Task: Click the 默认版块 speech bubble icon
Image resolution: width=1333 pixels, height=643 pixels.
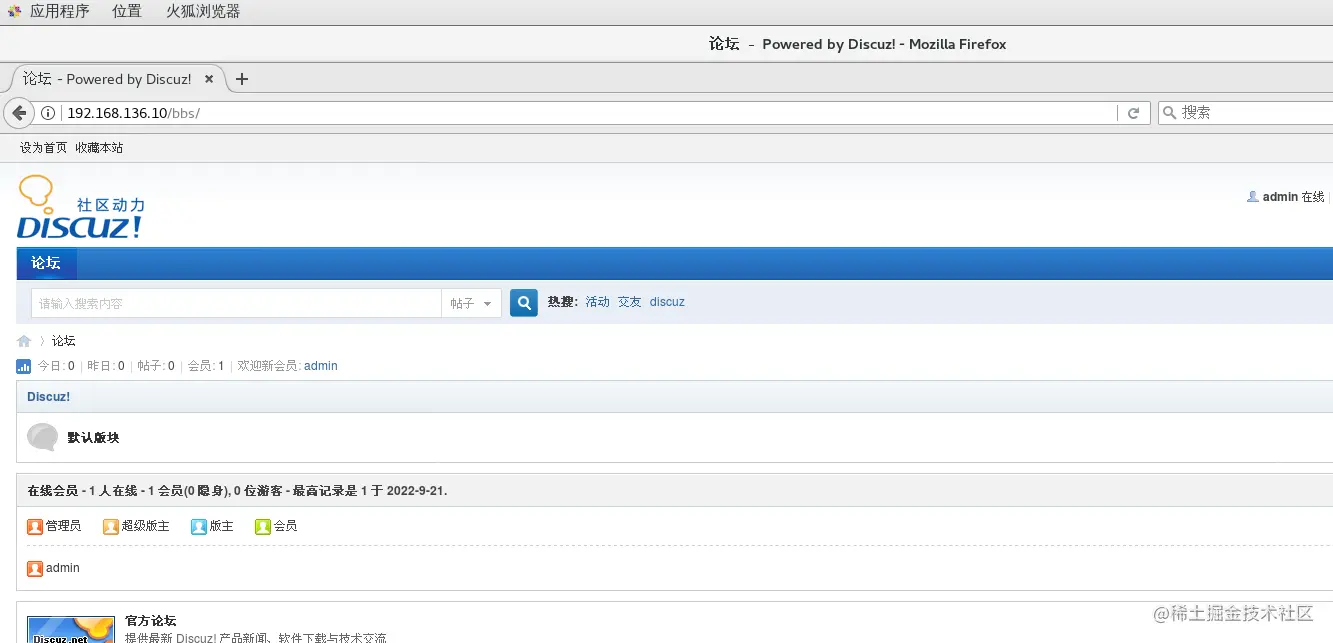Action: pos(42,437)
